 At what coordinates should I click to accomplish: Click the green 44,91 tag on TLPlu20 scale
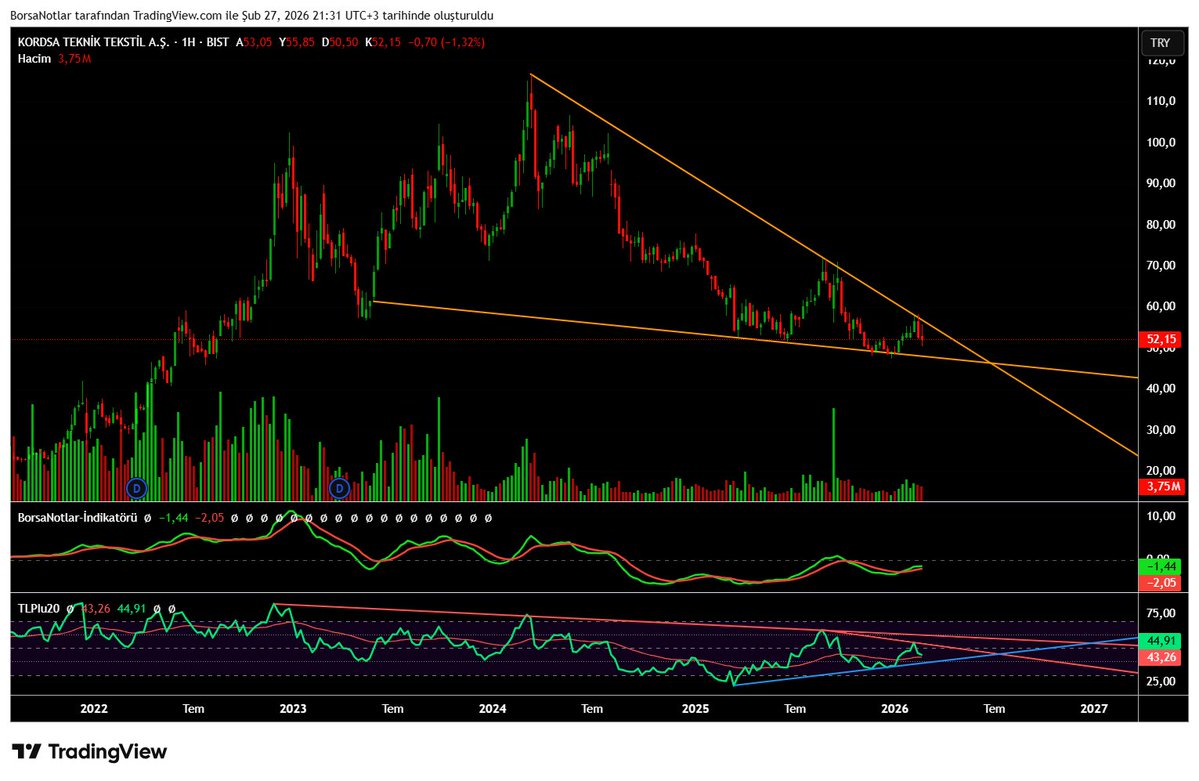(1159, 641)
